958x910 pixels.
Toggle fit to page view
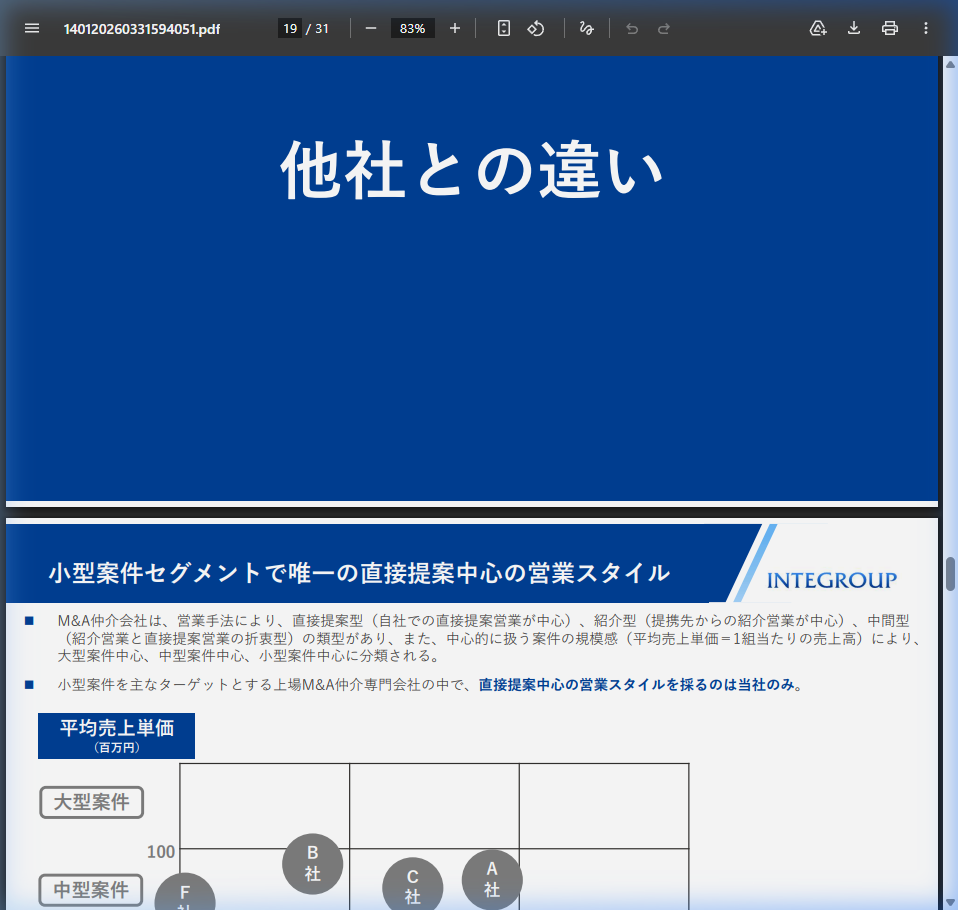click(x=504, y=28)
